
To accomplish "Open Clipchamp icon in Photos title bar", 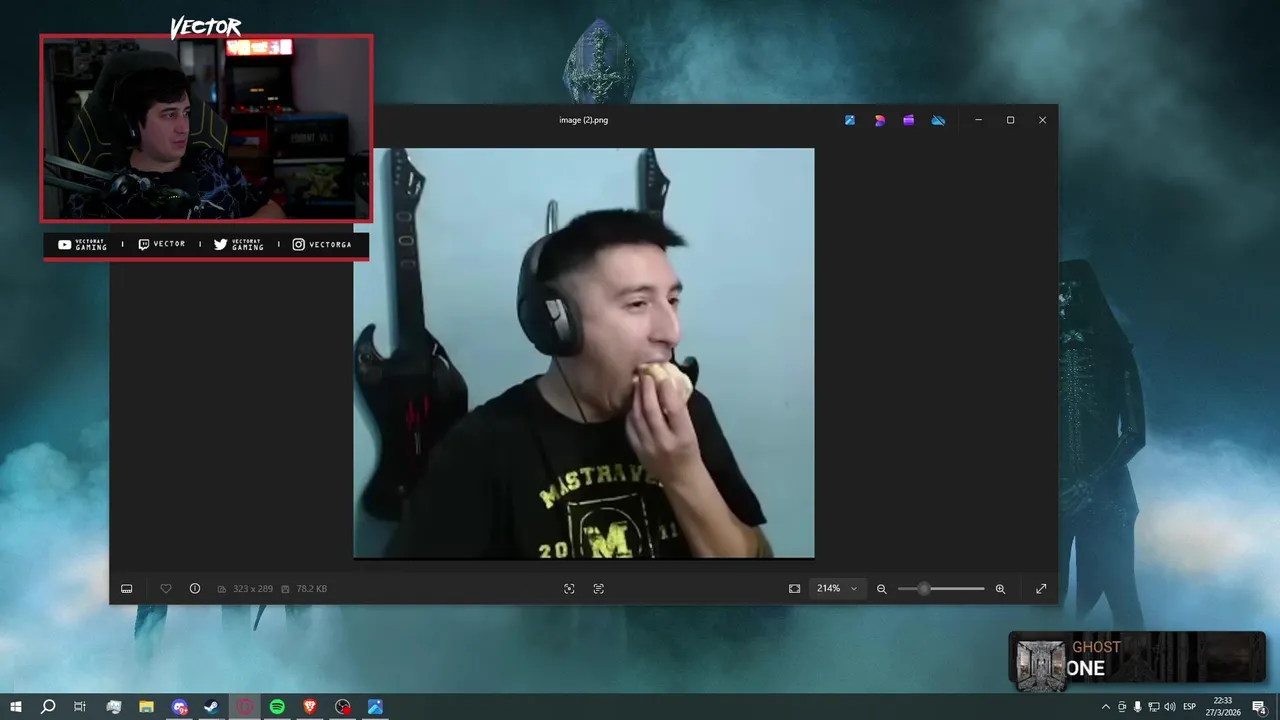I will tap(908, 120).
